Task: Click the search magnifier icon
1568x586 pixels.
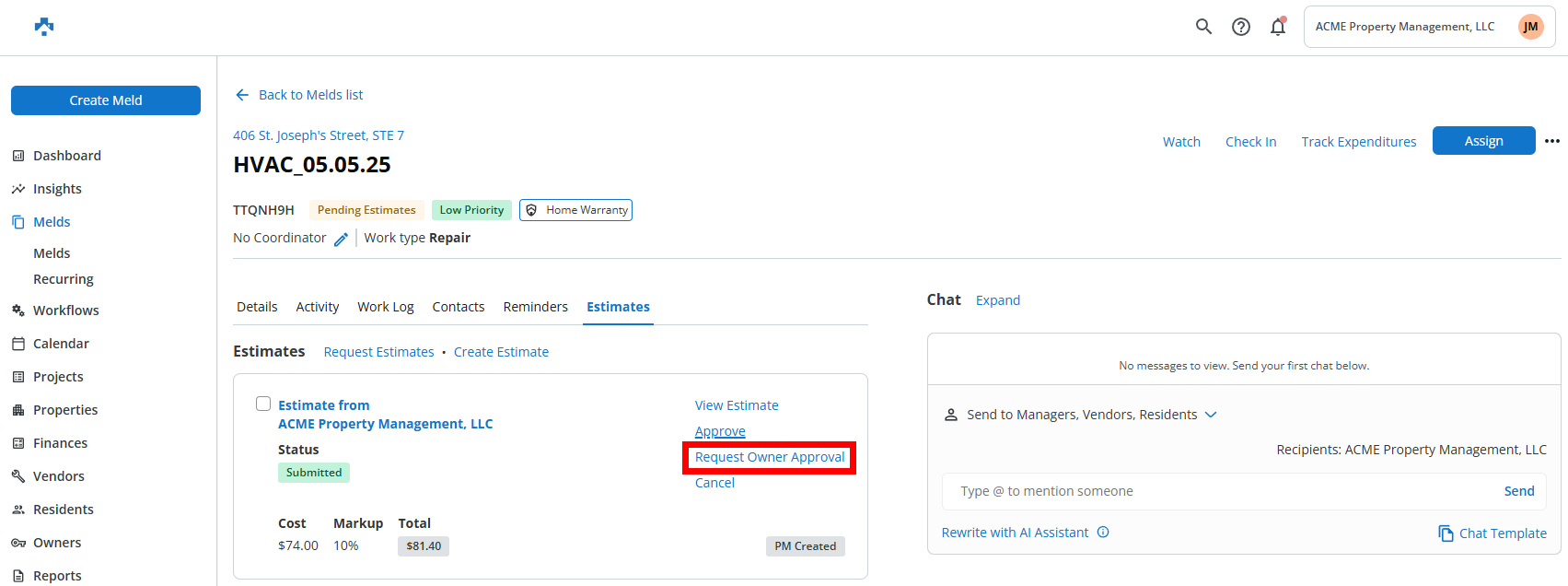Action: point(1203,27)
